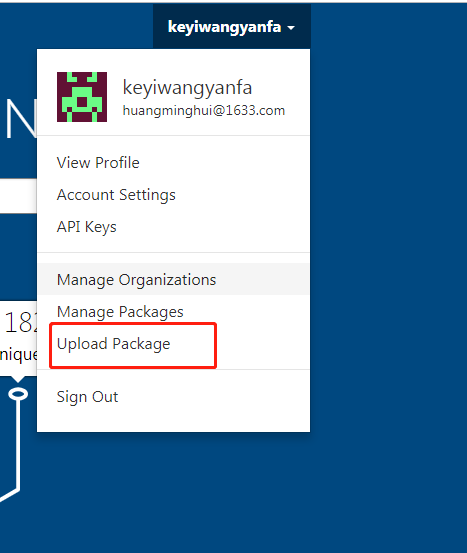Click the caret arrow beside keyiwangyanfa
The image size is (467, 553).
click(x=291, y=28)
